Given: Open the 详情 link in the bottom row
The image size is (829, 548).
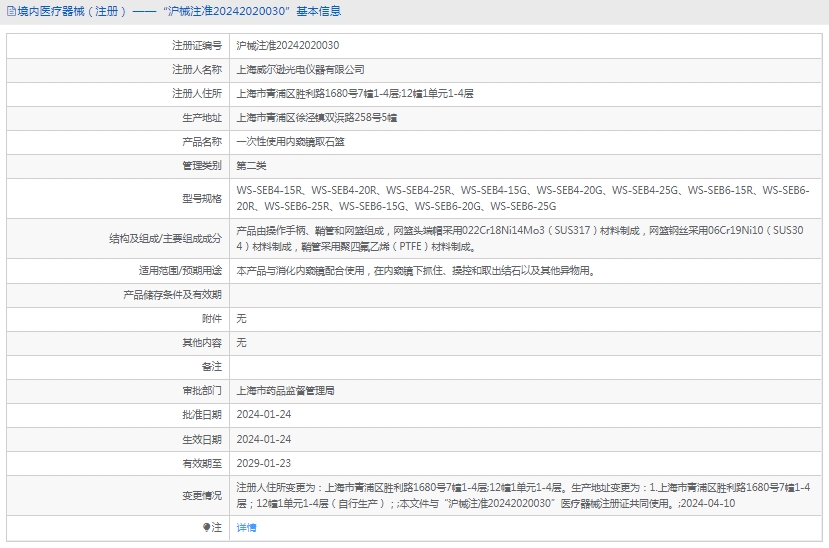Looking at the screenshot, I should click(x=246, y=527).
